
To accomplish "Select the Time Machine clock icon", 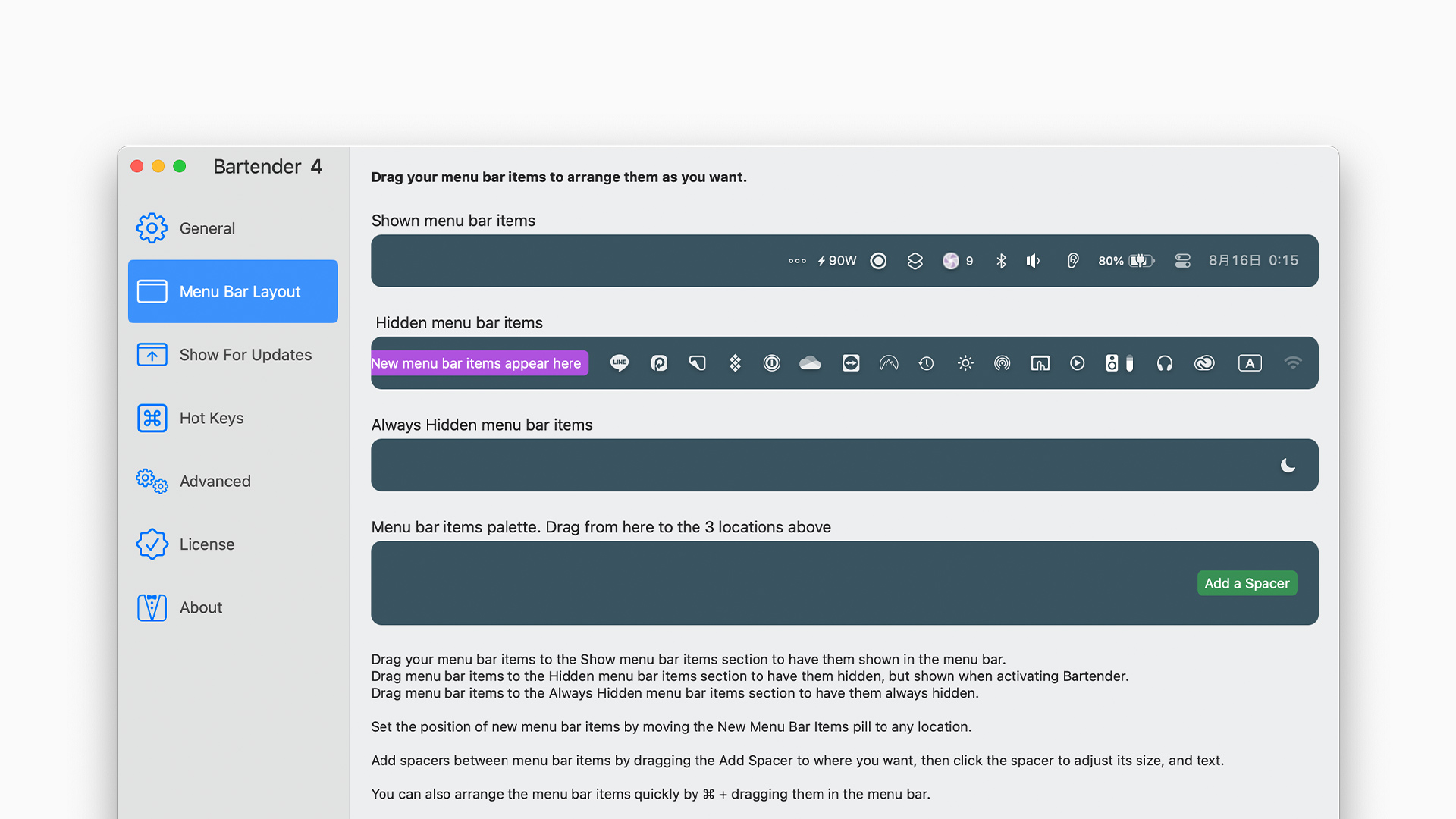I will coord(926,363).
